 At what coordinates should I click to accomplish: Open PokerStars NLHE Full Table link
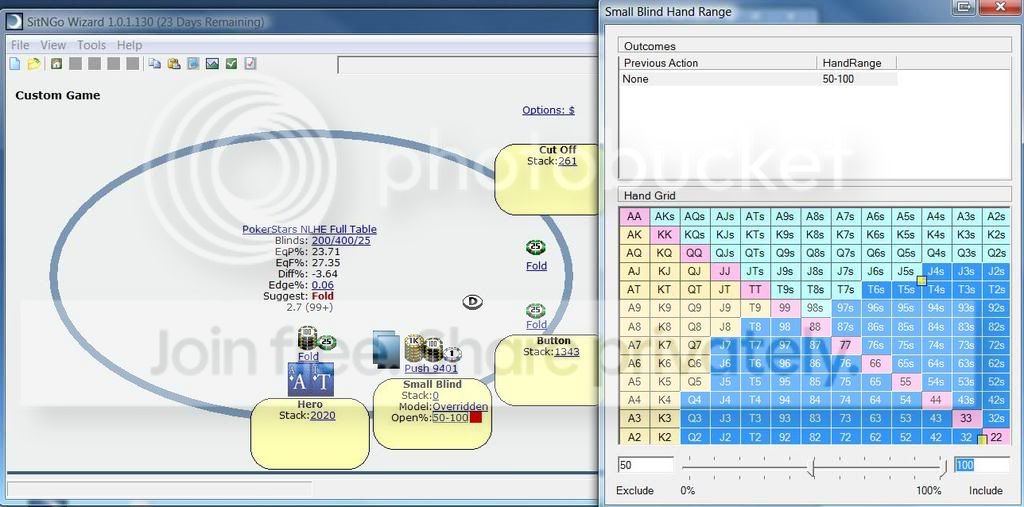(x=310, y=229)
